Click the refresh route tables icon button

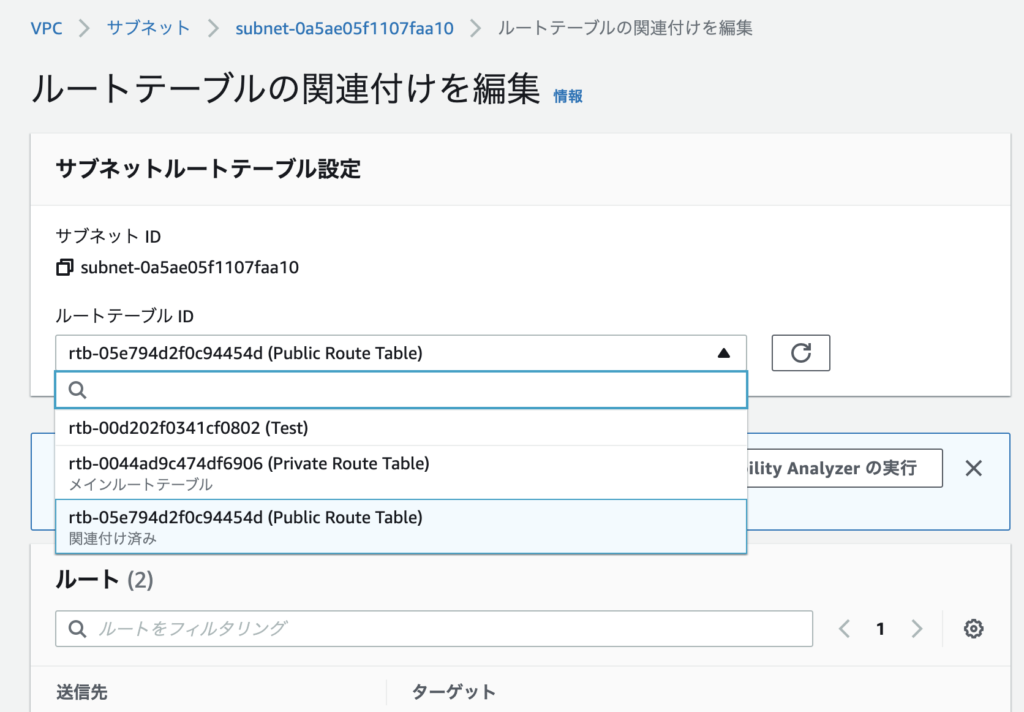coord(801,353)
